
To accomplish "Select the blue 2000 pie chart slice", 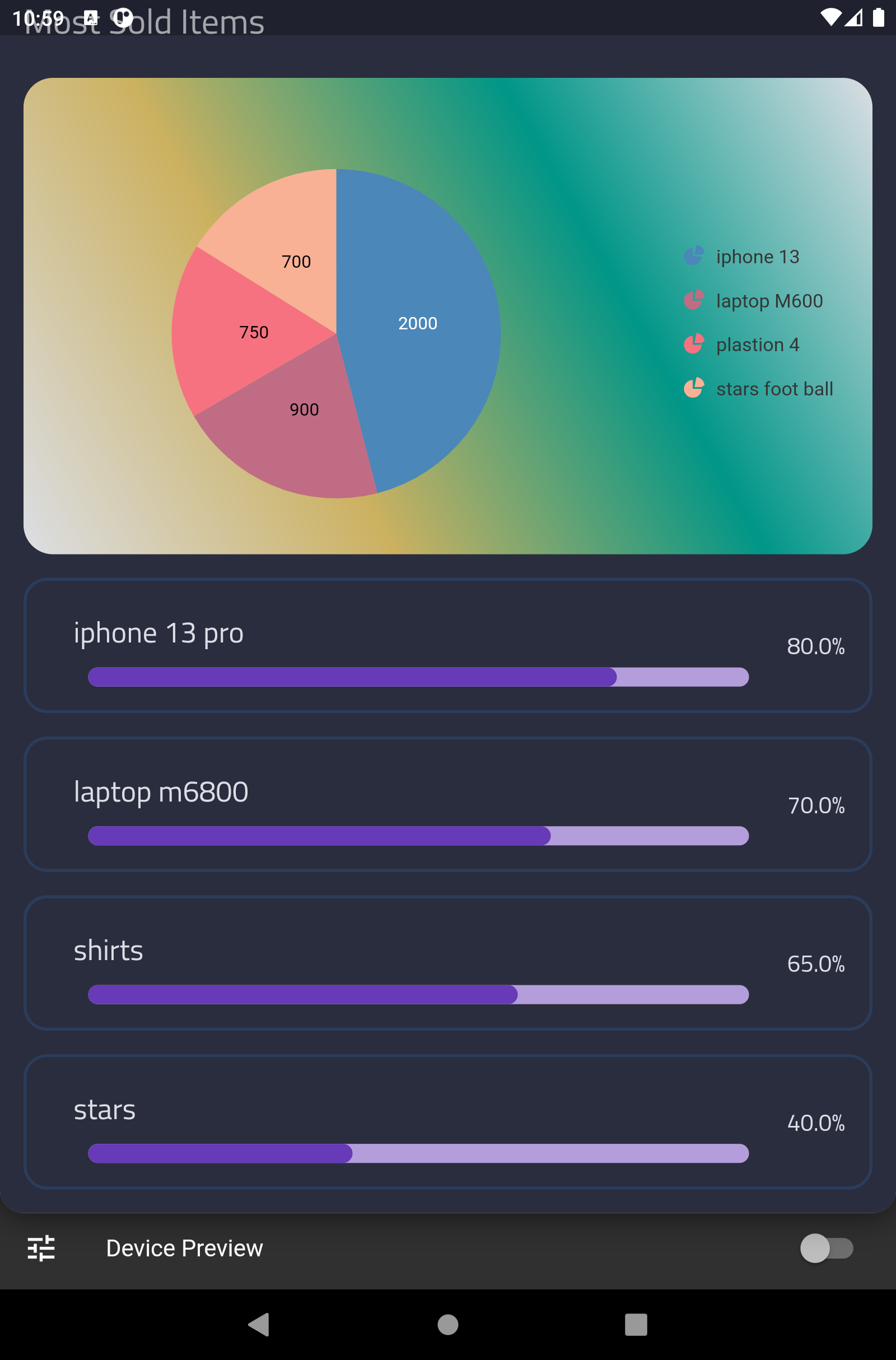I will click(x=418, y=323).
